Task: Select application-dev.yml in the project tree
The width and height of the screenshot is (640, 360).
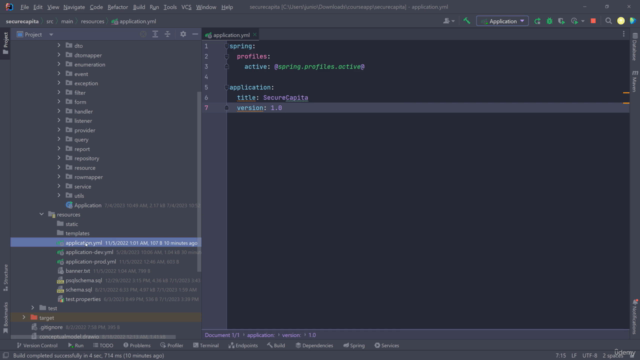Action: tap(89, 252)
